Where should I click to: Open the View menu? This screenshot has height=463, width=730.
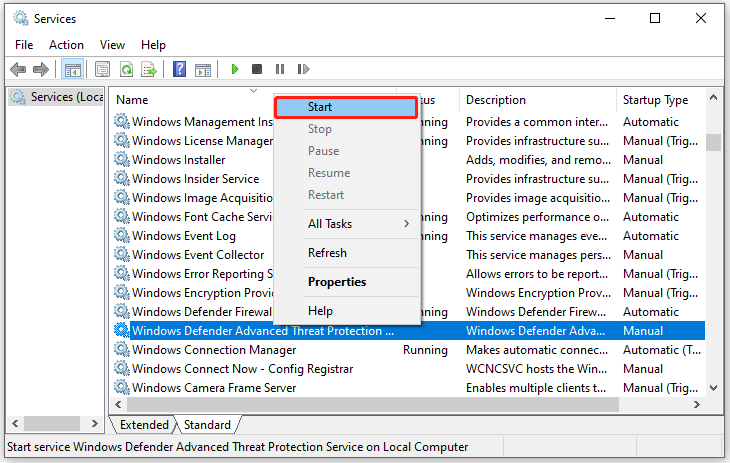click(112, 45)
